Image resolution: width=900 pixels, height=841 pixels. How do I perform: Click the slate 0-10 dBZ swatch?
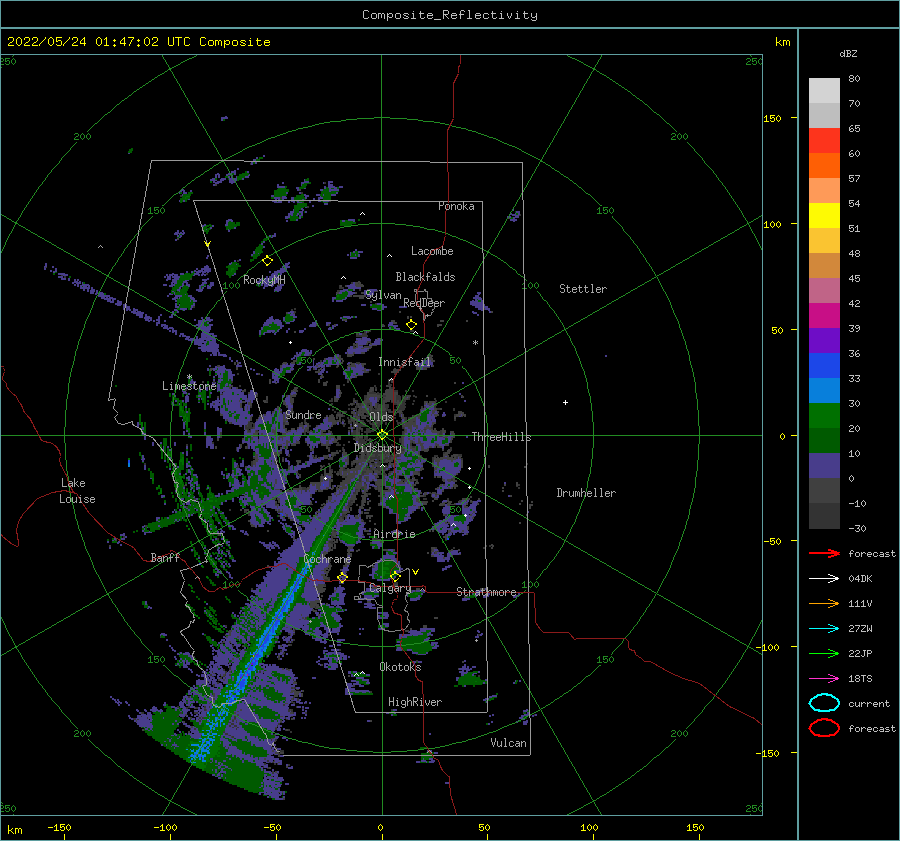click(x=824, y=466)
